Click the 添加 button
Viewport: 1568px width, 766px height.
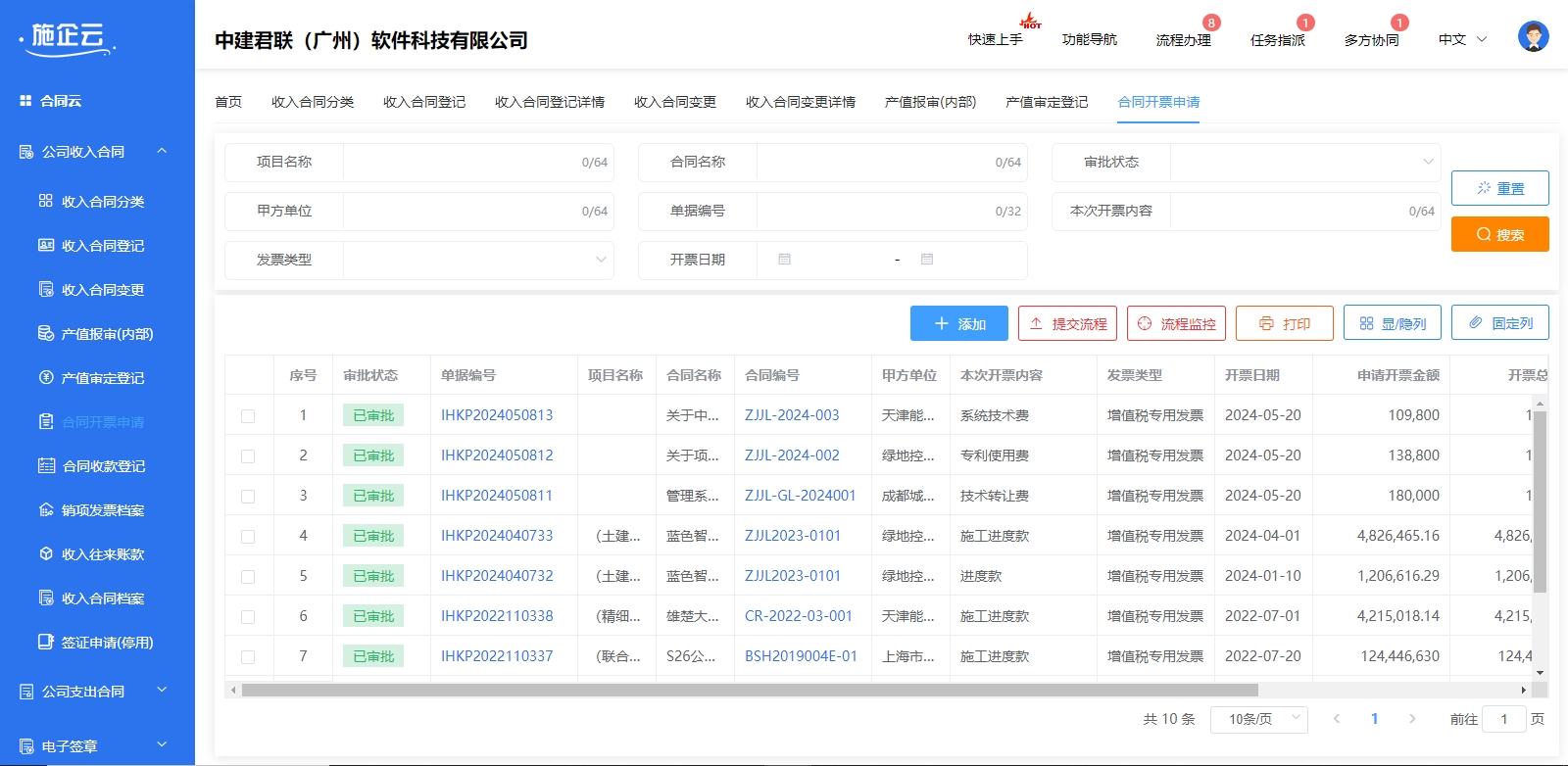[959, 323]
